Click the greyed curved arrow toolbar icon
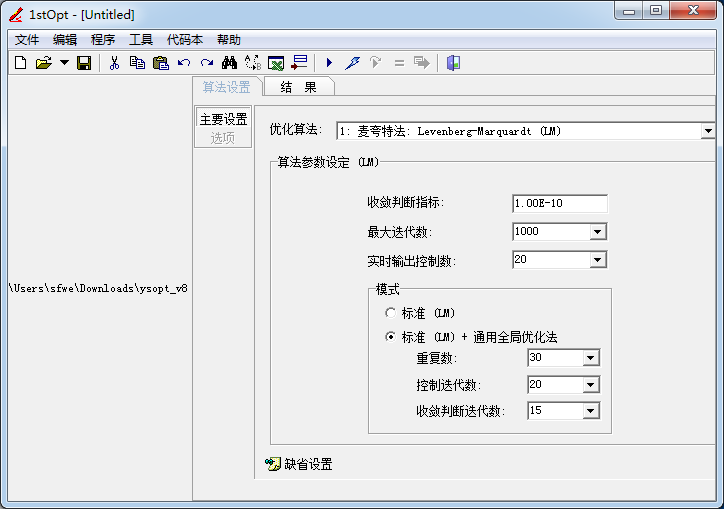The height and width of the screenshot is (509, 724). tap(376, 62)
